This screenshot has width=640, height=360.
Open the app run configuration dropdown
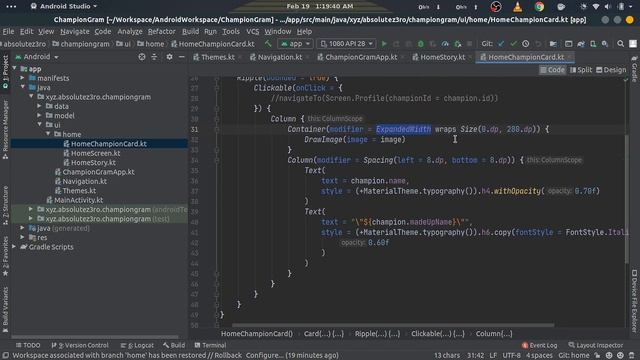[x=295, y=44]
